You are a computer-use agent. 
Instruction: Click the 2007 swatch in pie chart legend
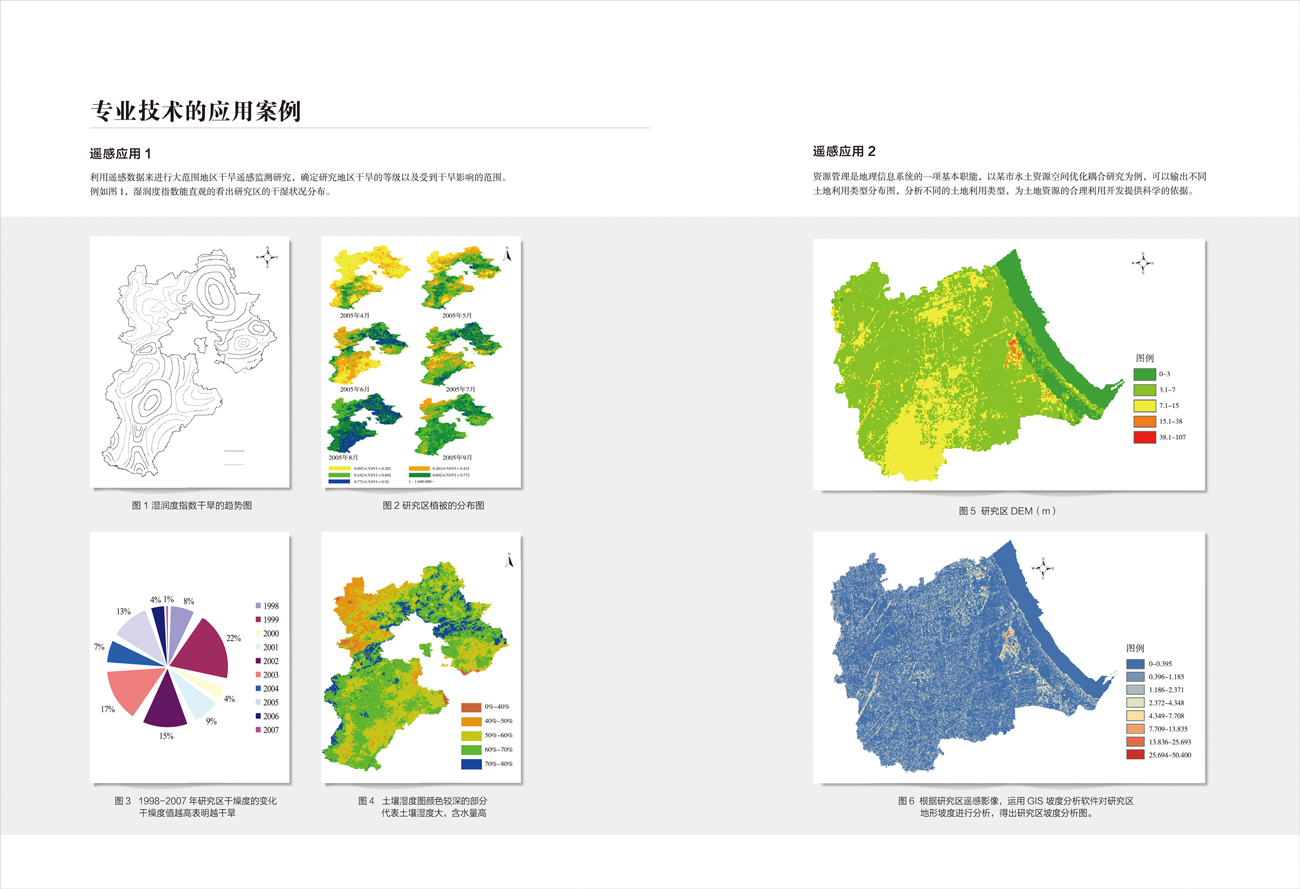tap(259, 730)
